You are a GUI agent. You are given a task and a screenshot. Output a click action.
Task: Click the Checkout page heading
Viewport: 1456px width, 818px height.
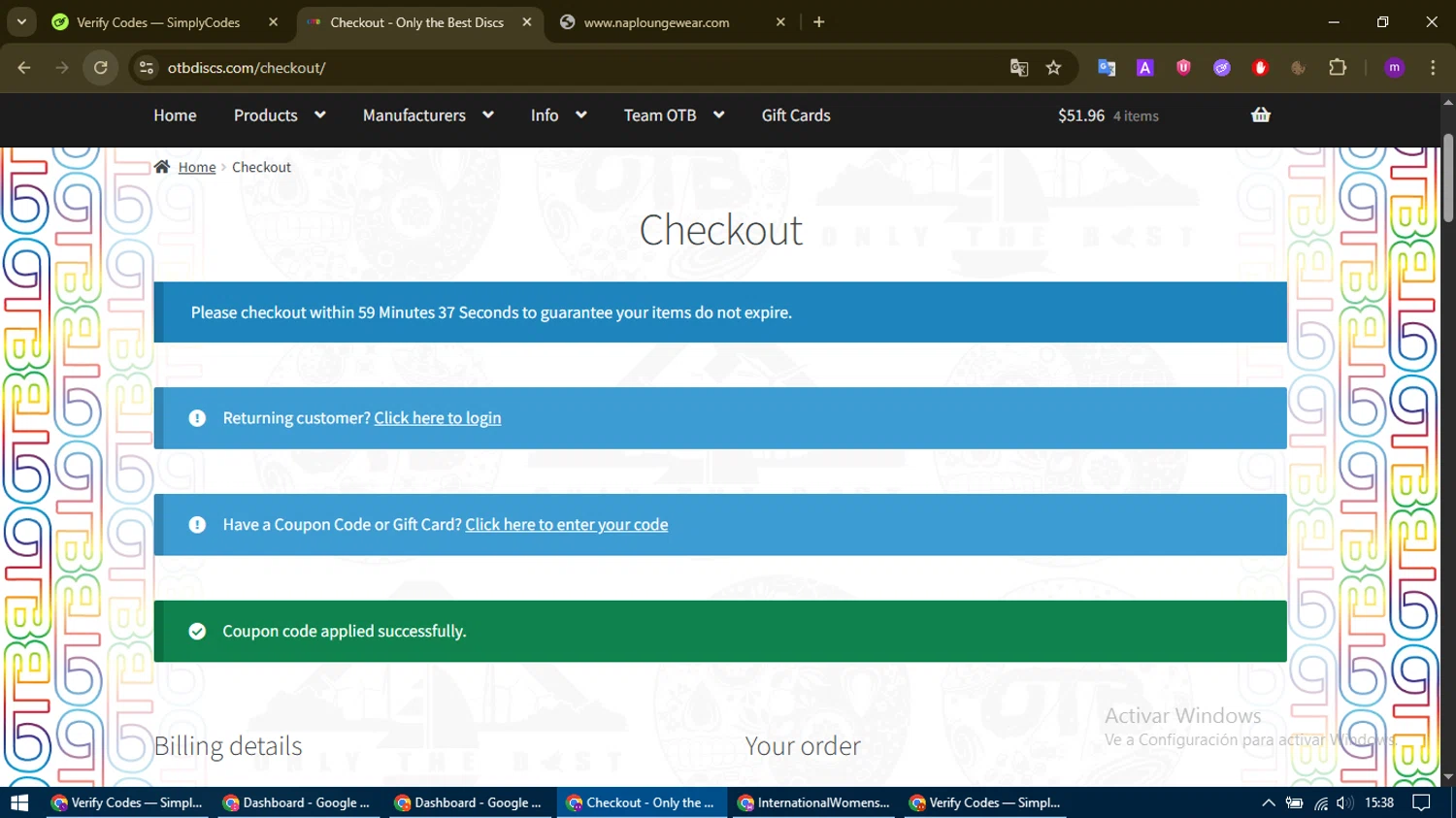click(720, 230)
